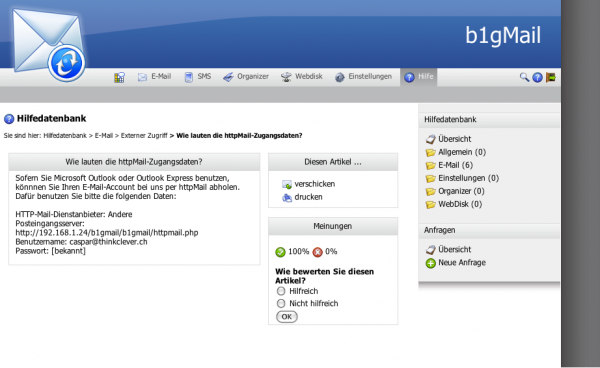Click the folder icon next to E-Mail (6)

click(x=430, y=166)
